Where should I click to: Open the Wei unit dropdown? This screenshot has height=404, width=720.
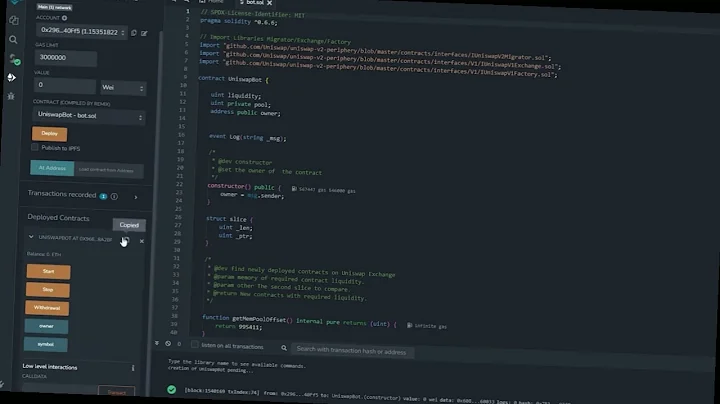click(x=123, y=88)
